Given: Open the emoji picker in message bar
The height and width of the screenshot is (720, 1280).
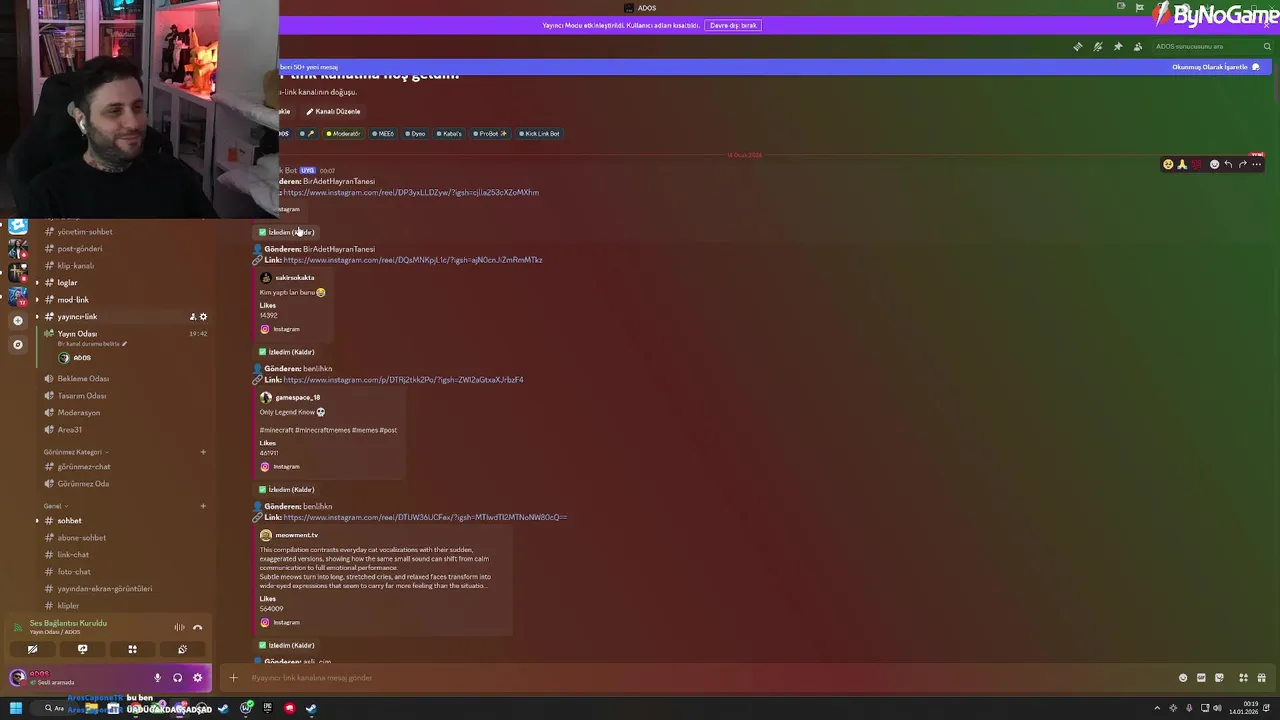Looking at the screenshot, I should coord(1183,678).
